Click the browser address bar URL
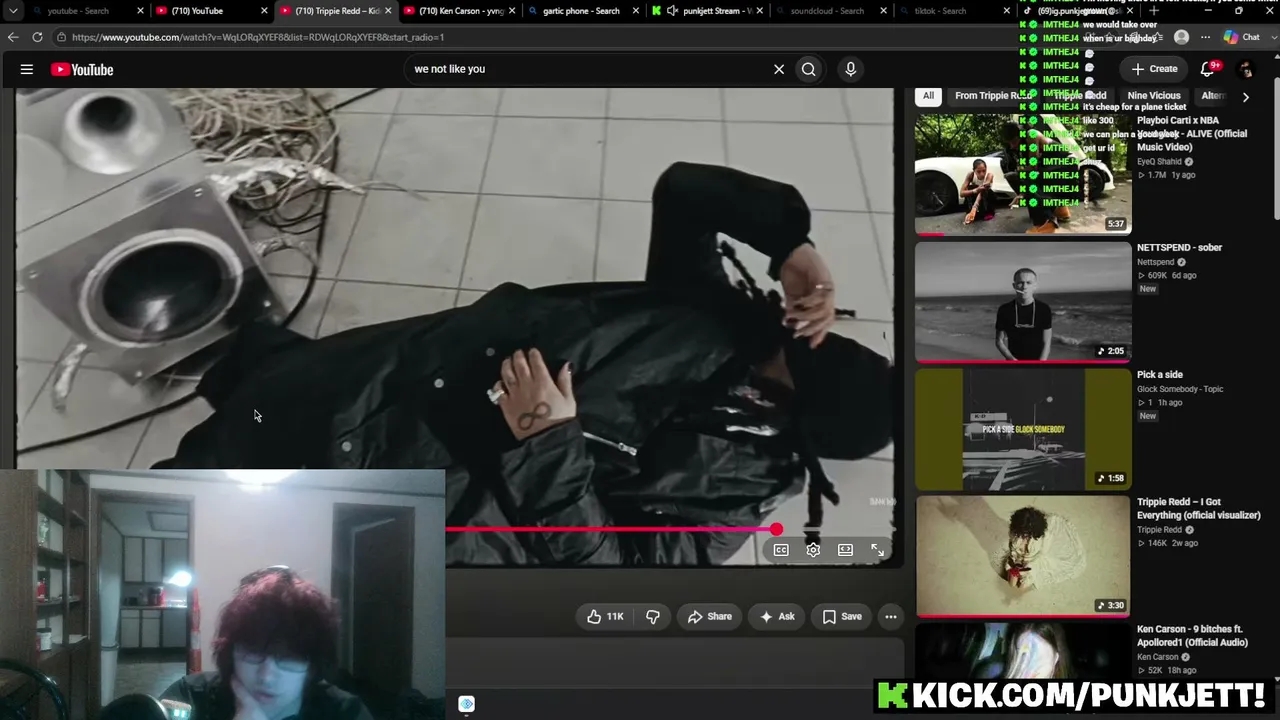1280x720 pixels. 258,37
